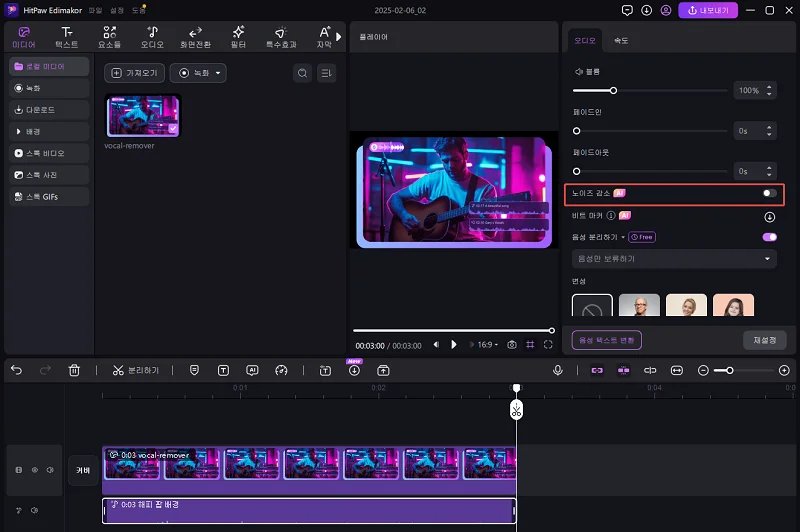Toggle video track visibility eye icon
The width and height of the screenshot is (800, 532).
(35, 470)
